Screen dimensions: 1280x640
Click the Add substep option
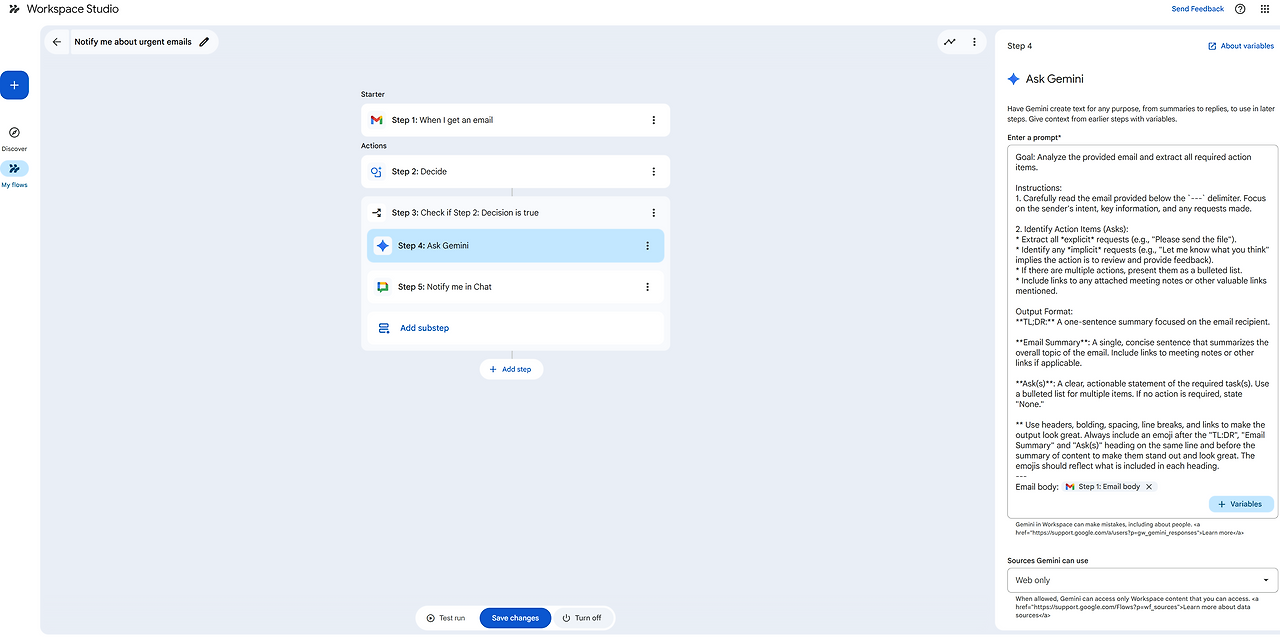click(x=424, y=328)
